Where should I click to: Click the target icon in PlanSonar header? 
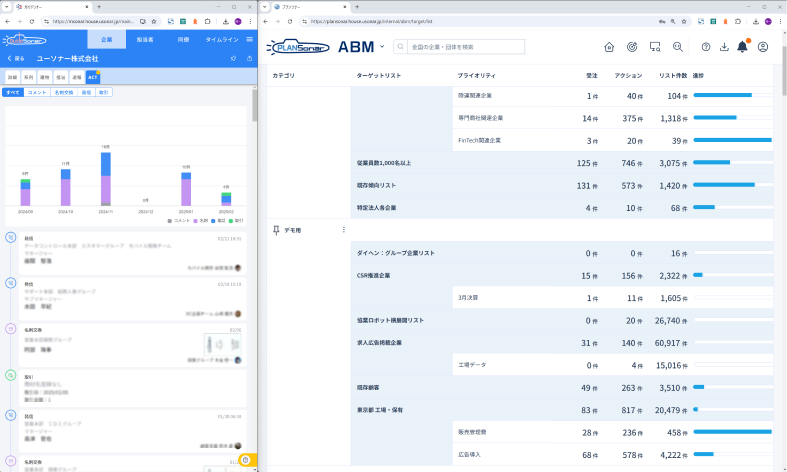[x=632, y=47]
